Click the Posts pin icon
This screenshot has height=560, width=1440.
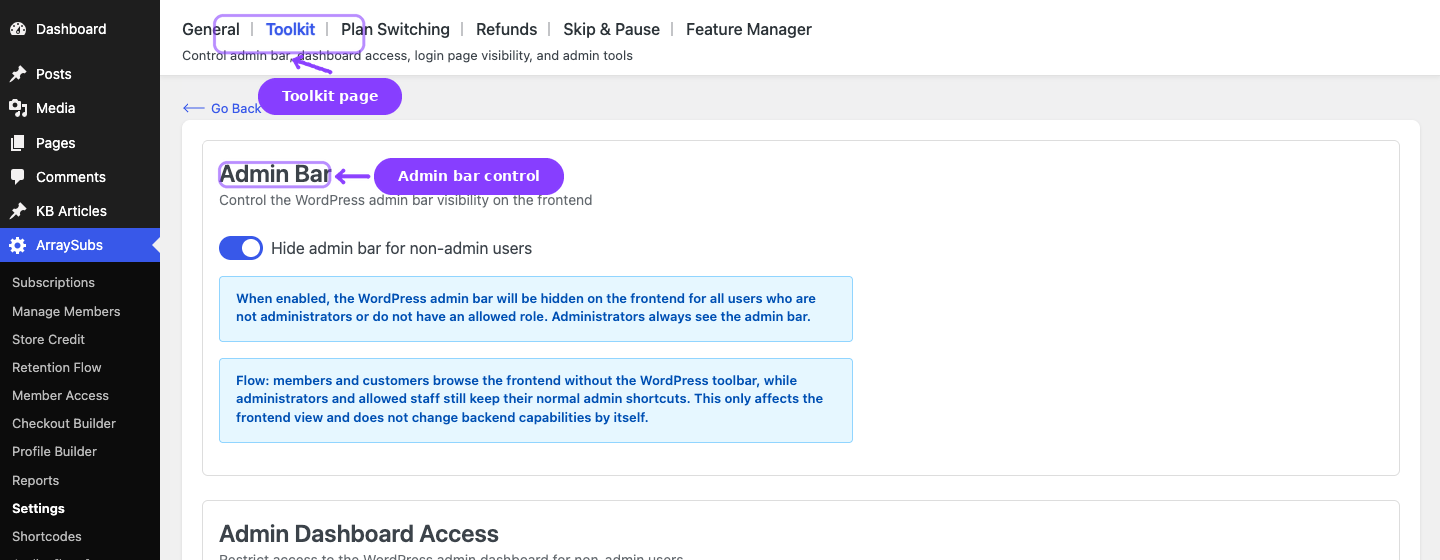point(18,74)
